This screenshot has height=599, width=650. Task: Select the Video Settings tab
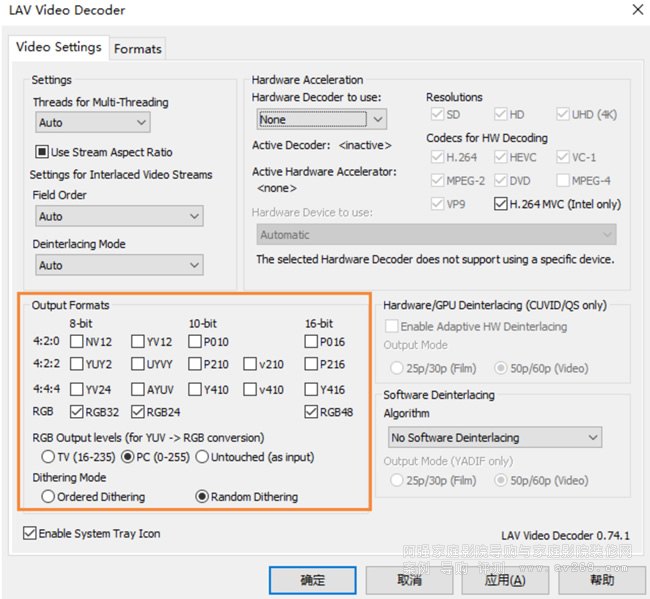coord(59,47)
